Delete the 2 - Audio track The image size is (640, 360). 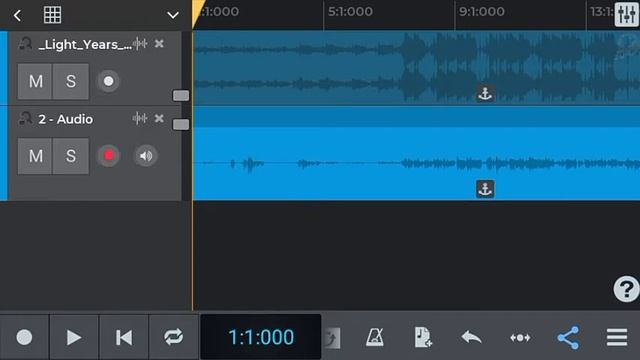159,118
